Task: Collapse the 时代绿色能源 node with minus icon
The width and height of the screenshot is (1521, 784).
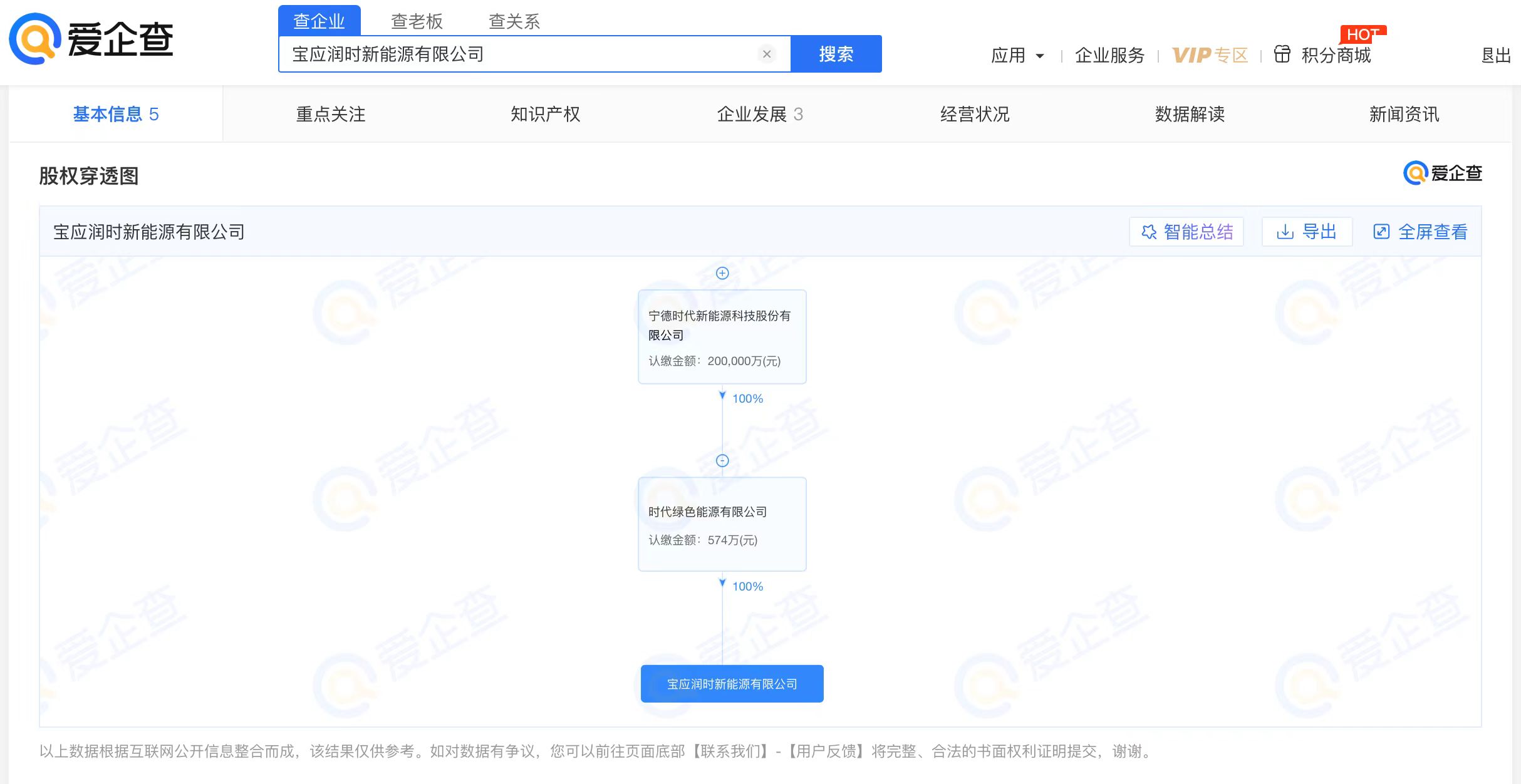Action: click(722, 461)
